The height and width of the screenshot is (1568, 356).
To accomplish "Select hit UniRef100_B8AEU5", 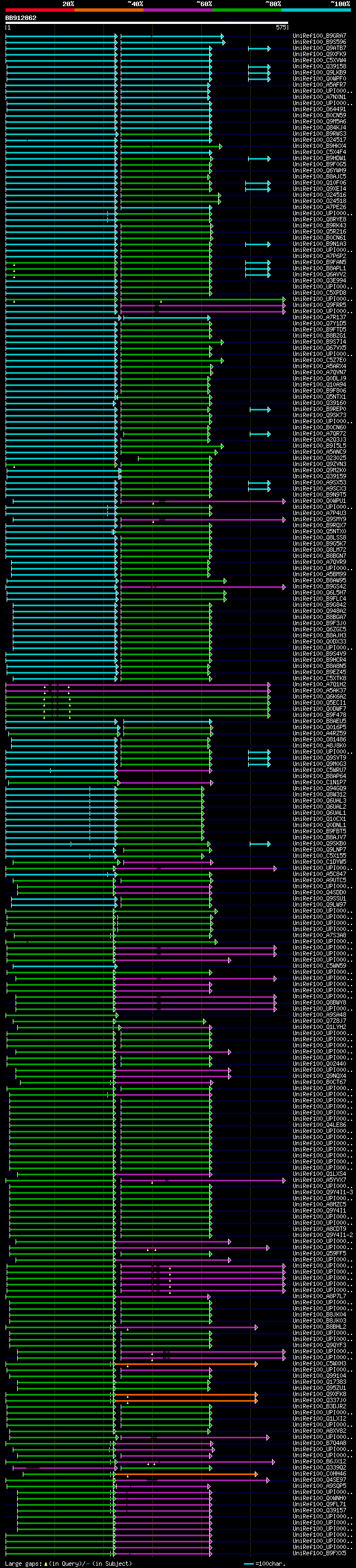I will 319,721.
